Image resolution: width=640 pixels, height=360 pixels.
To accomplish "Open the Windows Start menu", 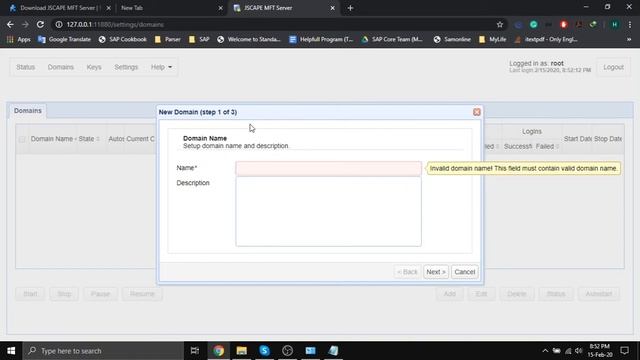I will (x=11, y=351).
